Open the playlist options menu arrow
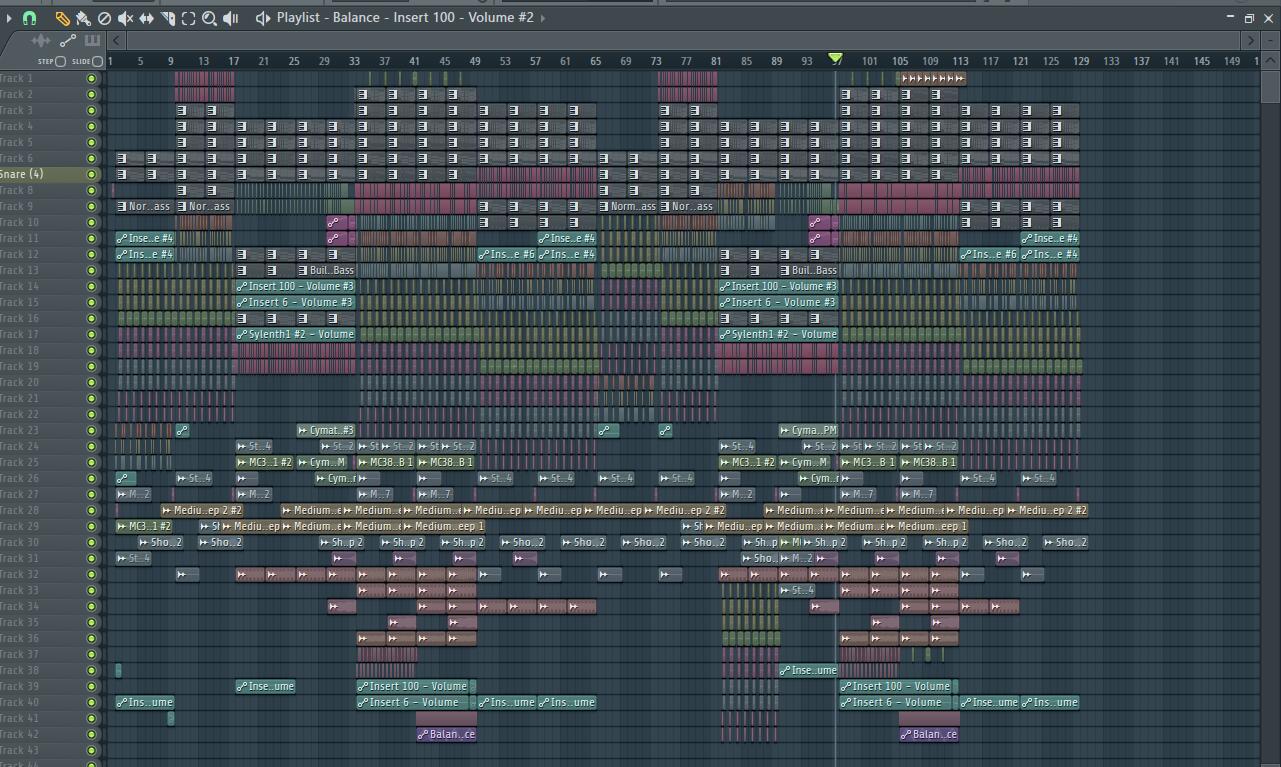Screen dimensions: 1281x767 [9, 18]
